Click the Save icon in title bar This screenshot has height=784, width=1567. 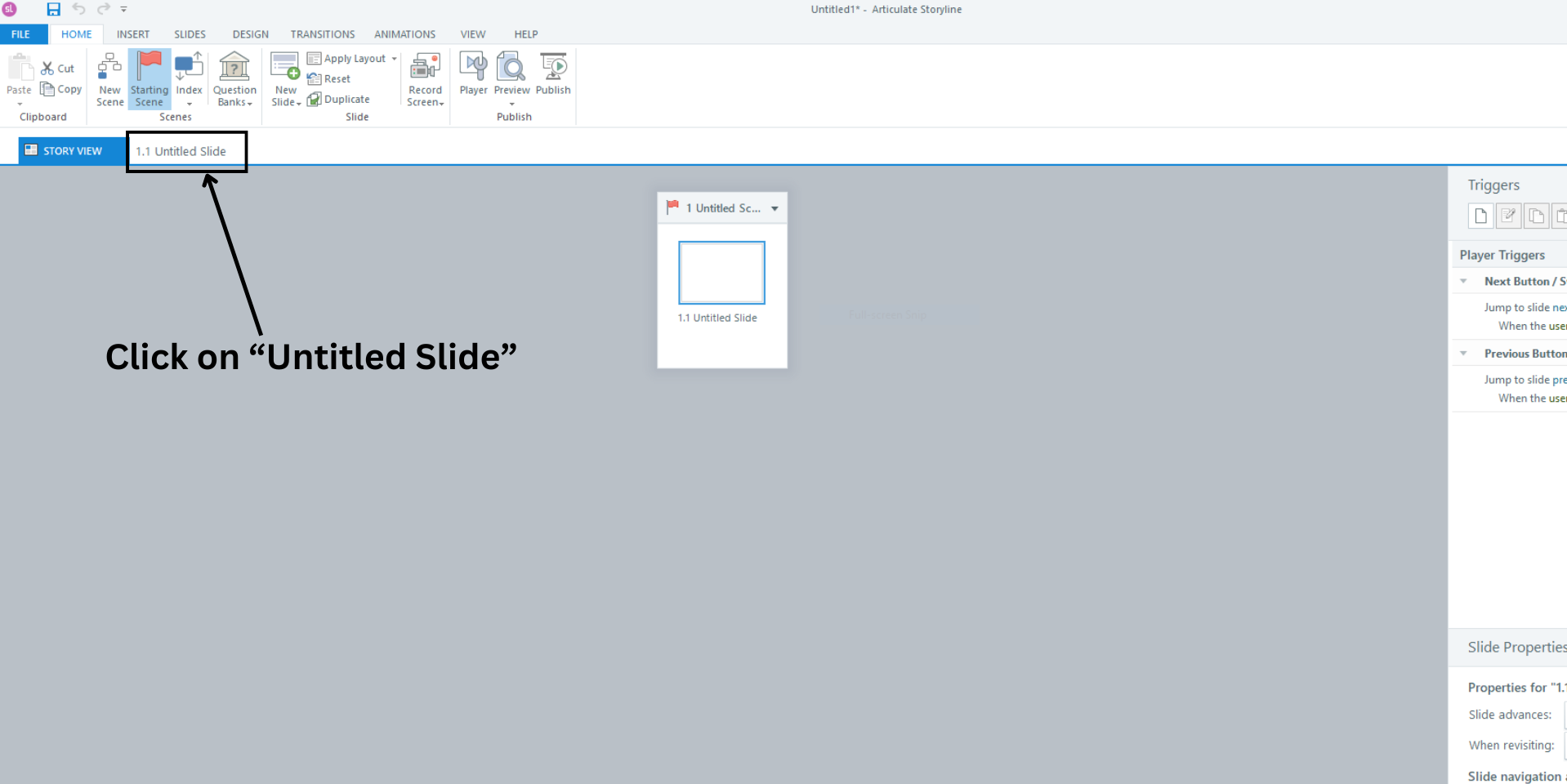53,9
